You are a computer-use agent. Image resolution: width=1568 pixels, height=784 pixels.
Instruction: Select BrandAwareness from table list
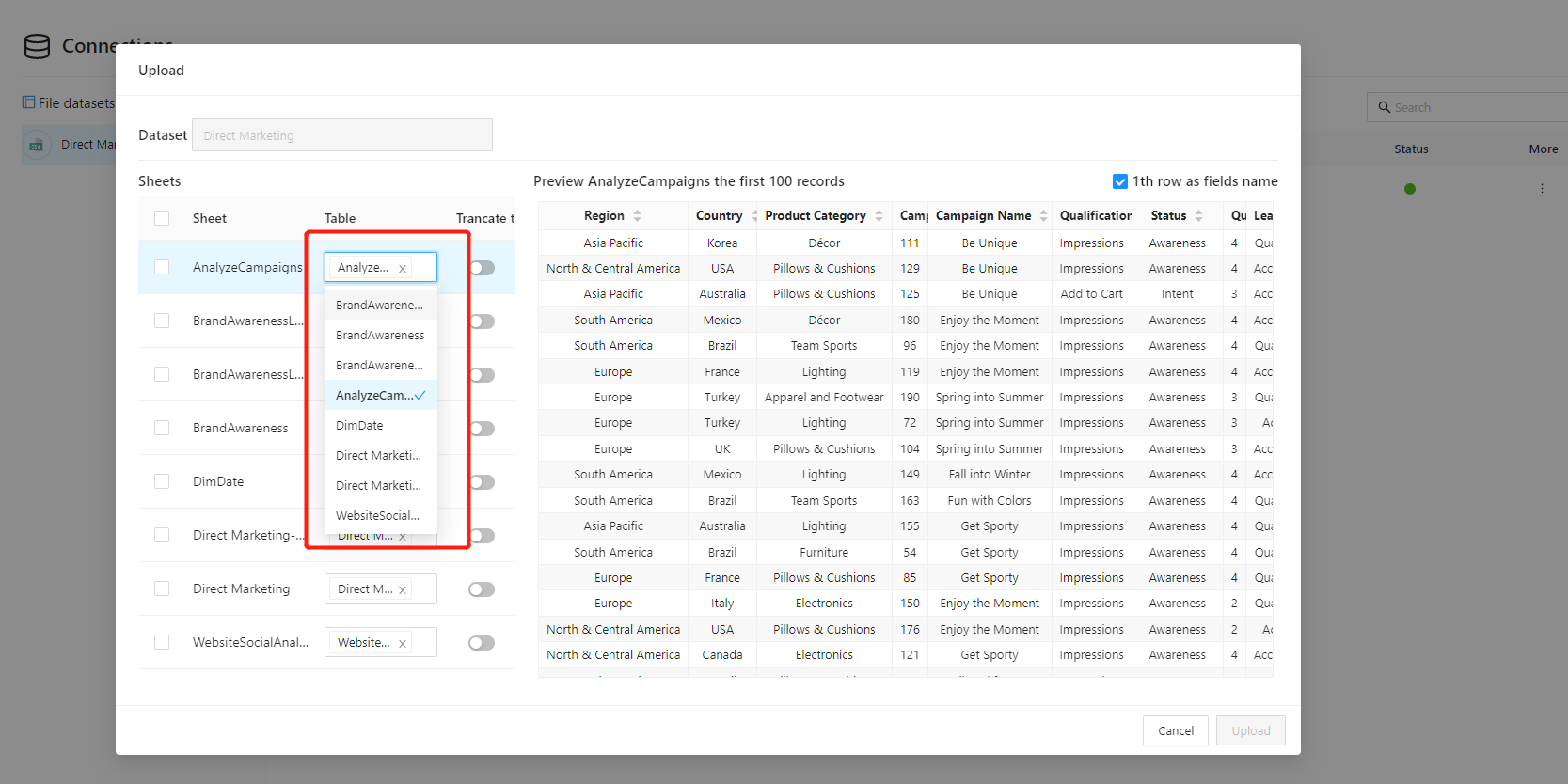pos(381,335)
